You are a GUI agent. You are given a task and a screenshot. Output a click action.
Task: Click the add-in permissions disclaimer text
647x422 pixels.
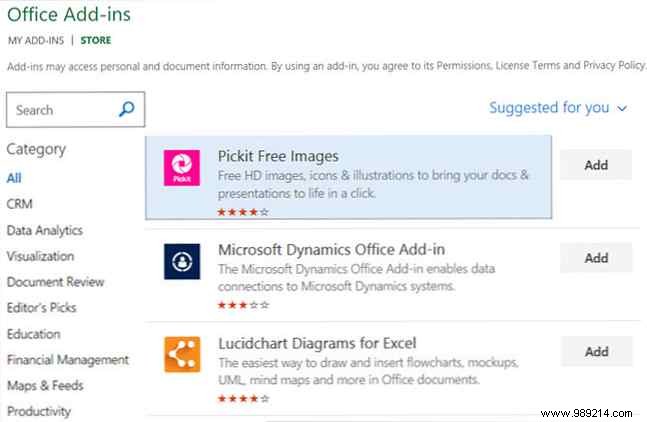coord(326,66)
